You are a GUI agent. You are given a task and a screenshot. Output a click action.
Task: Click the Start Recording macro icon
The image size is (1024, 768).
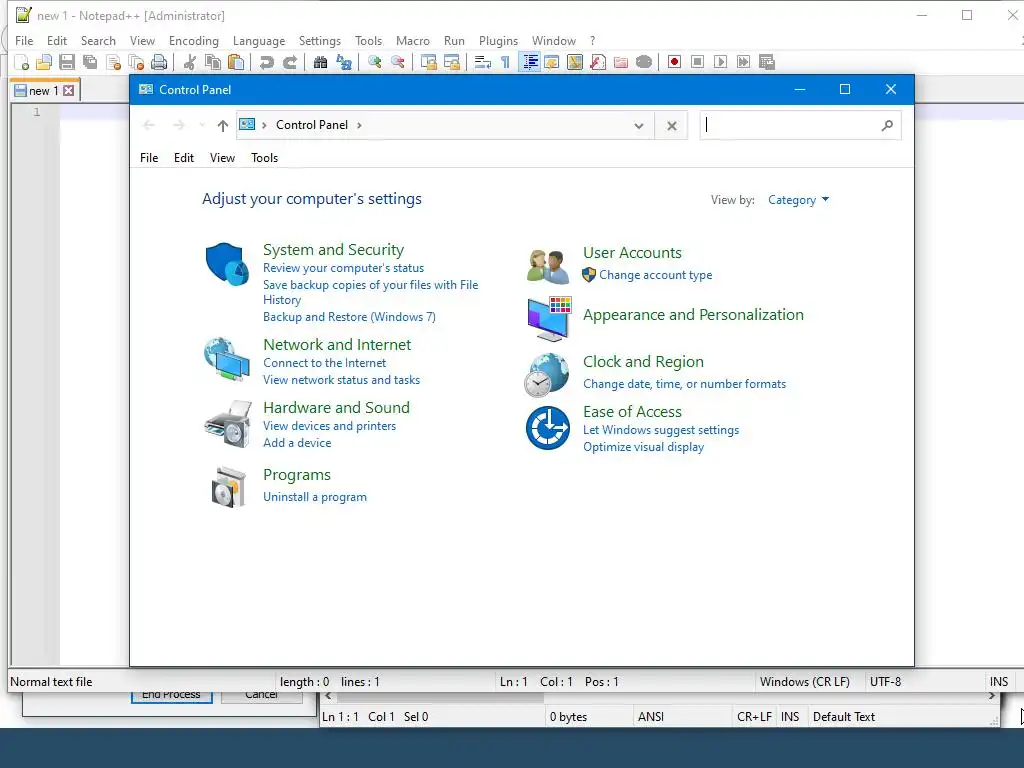click(674, 62)
